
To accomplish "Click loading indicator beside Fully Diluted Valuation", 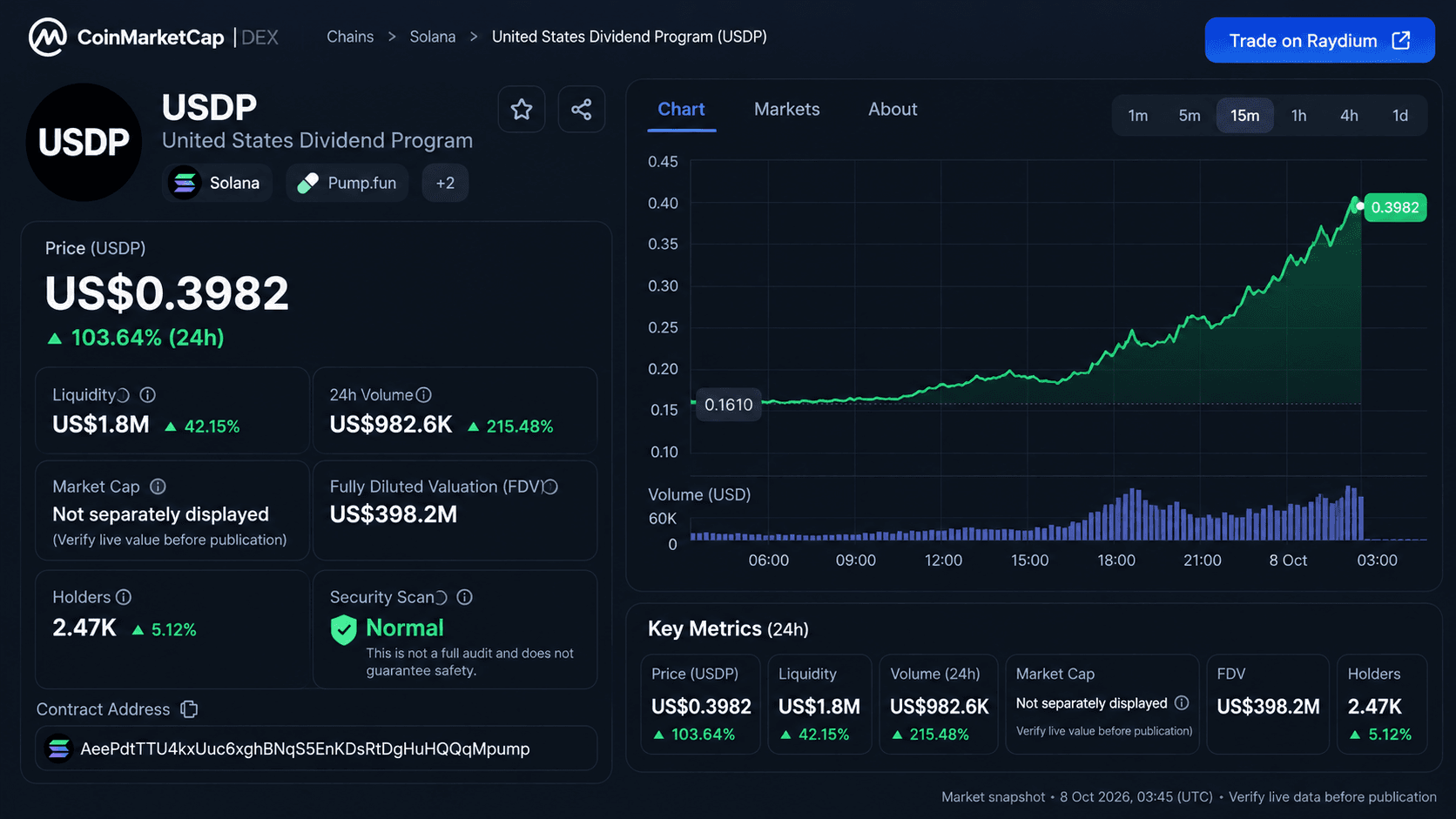I will [x=551, y=487].
